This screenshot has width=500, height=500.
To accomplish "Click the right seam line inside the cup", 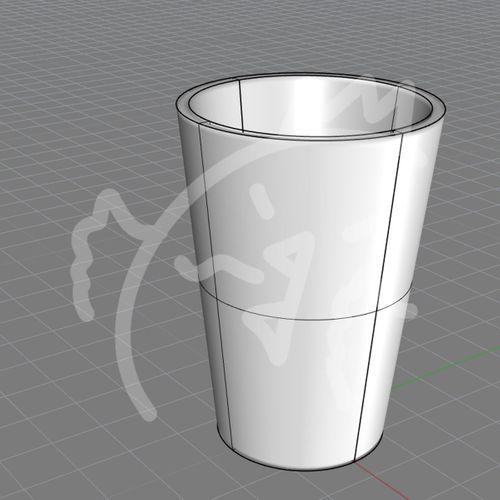I will pyautogui.click(x=395, y=108).
